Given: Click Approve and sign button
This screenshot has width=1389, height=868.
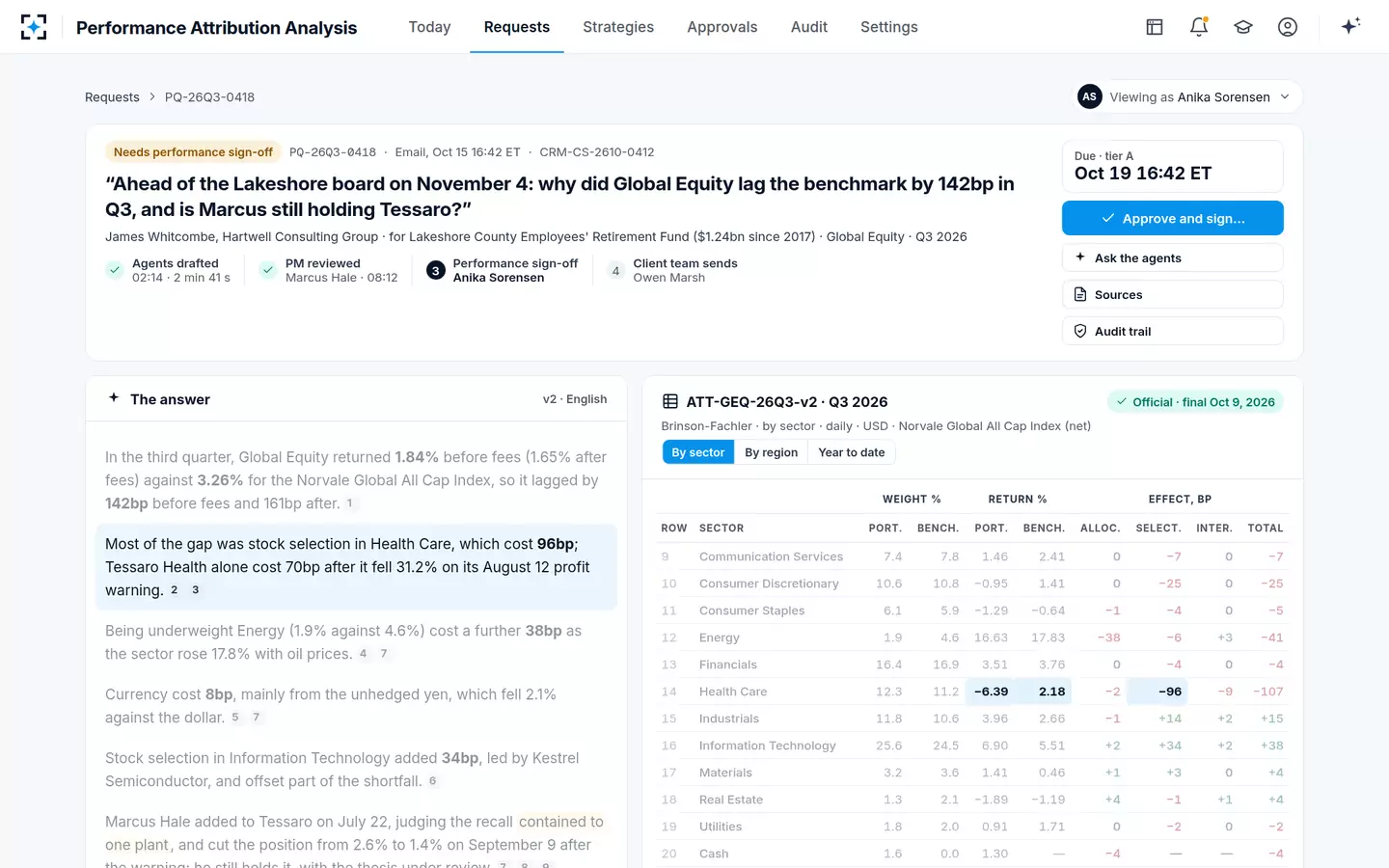Looking at the screenshot, I should (1173, 218).
